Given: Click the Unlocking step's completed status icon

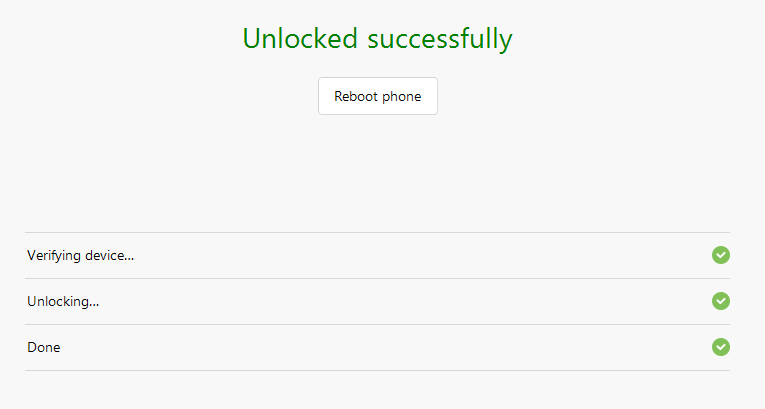Looking at the screenshot, I should coord(720,301).
